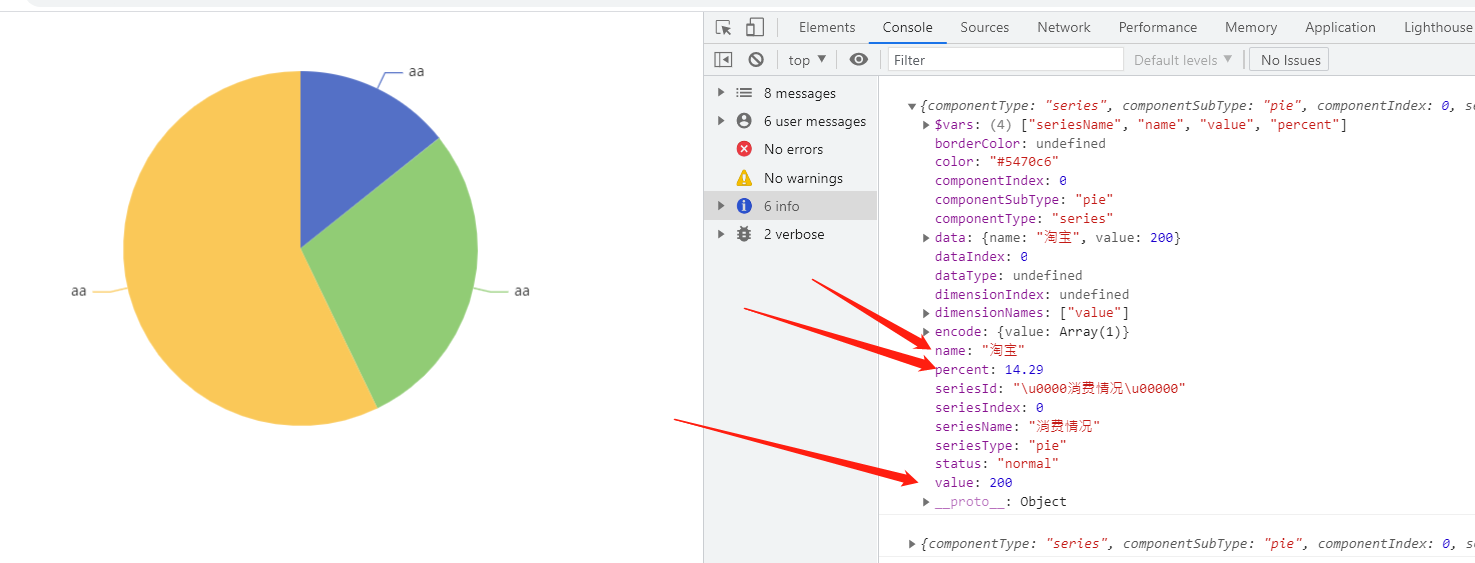Open the Lighthouse tab
The width and height of the screenshot is (1475, 563).
[x=1437, y=27]
